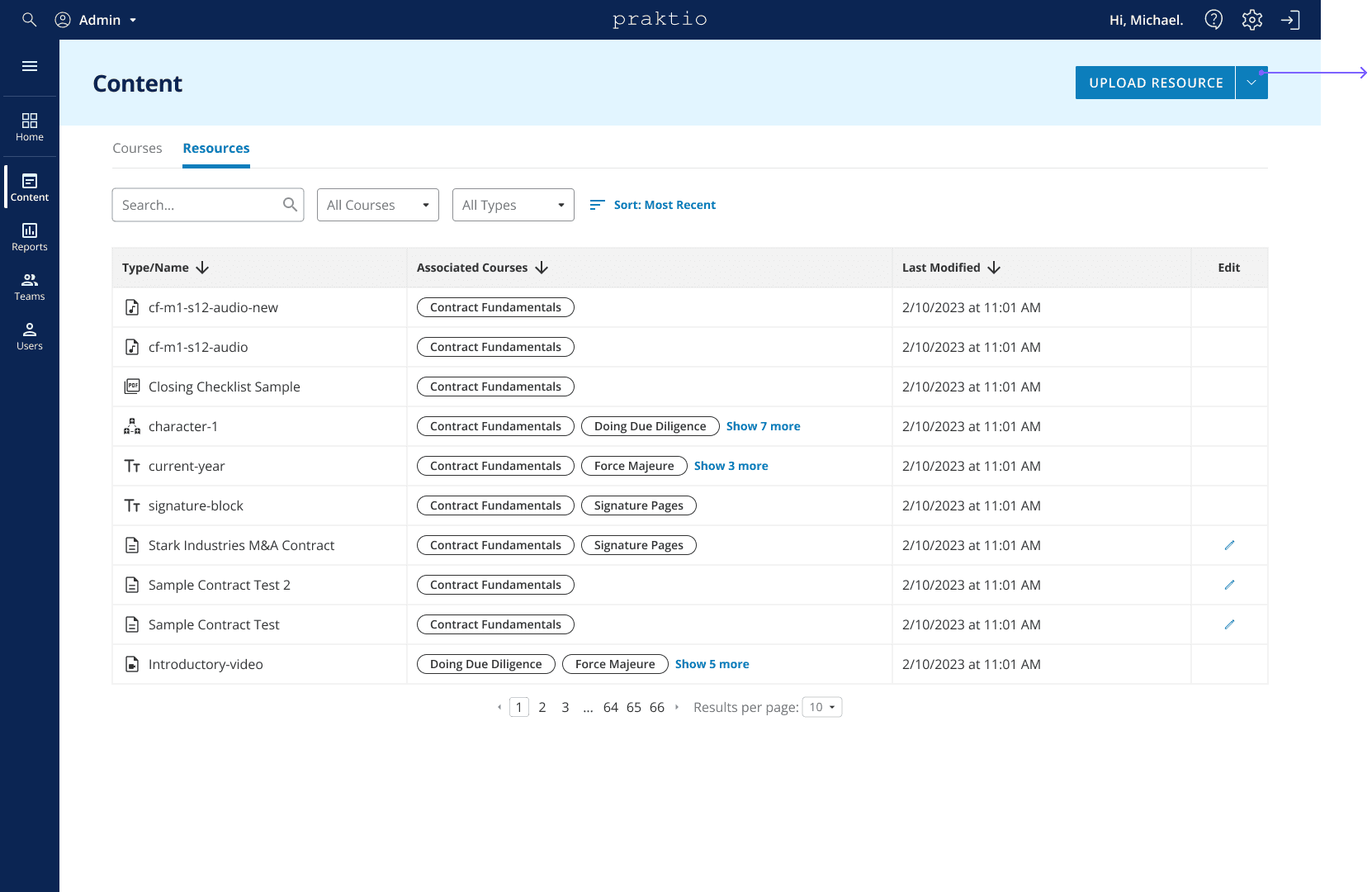Image resolution: width=1372 pixels, height=892 pixels.
Task: Click the search field magnifier icon
Action: point(290,205)
